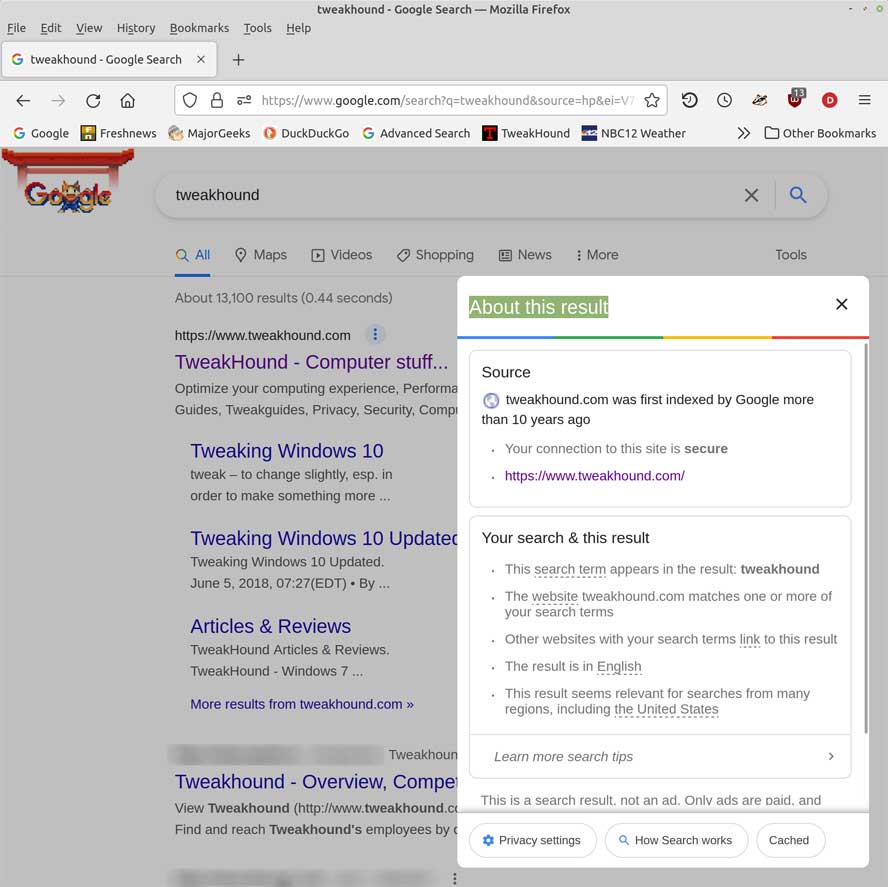The width and height of the screenshot is (888, 887).
Task: Open the History menu
Action: pos(136,28)
